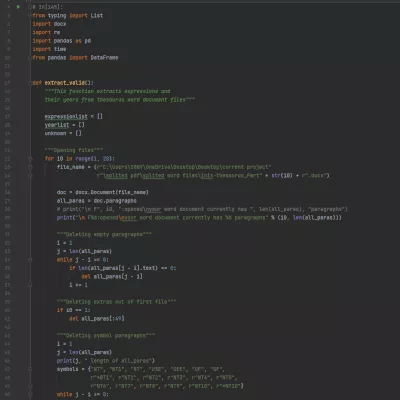Click the print statement with len(all_paras)
The image size is (400, 400).
click(x=199, y=218)
